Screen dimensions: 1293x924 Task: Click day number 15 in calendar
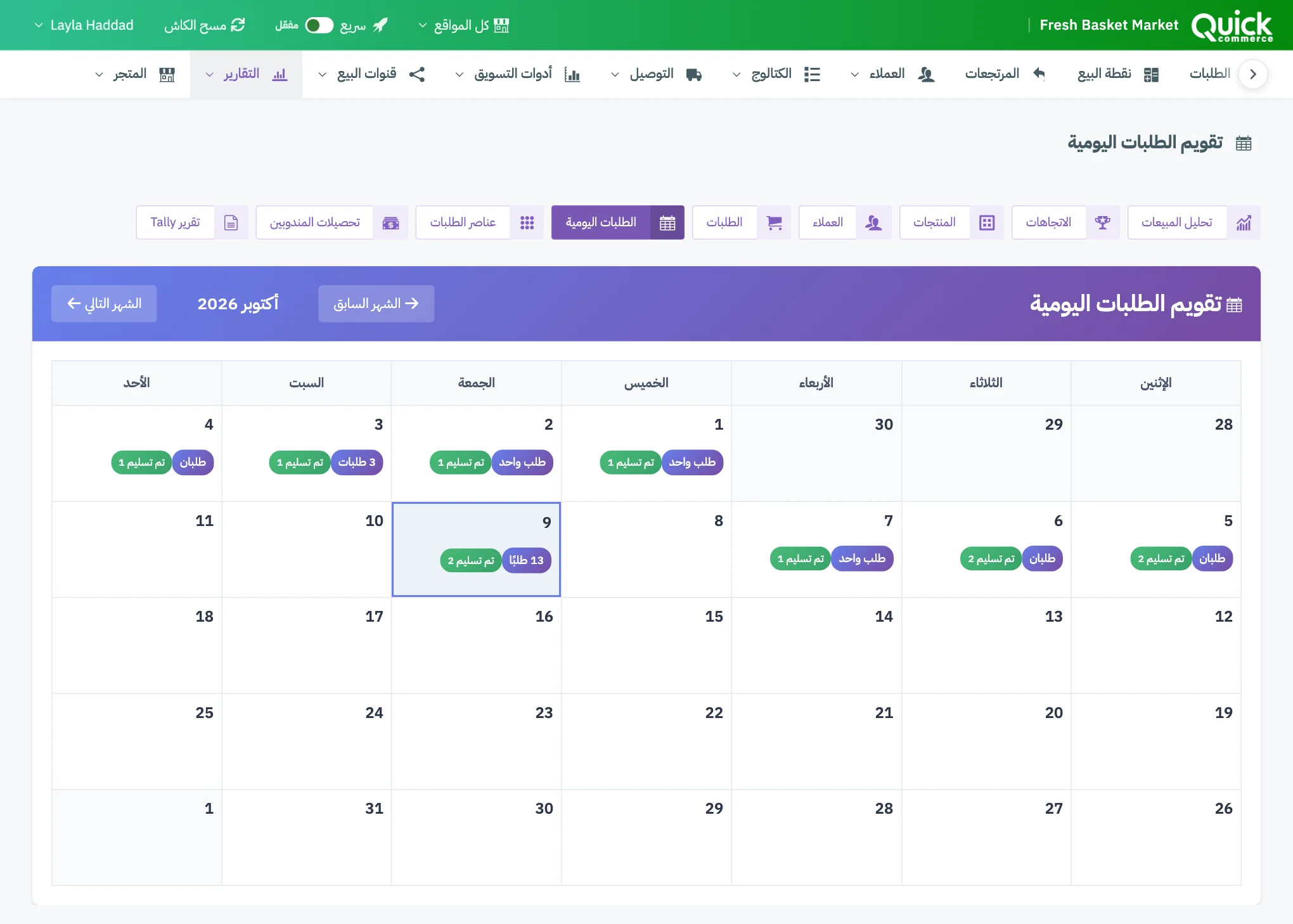pos(714,616)
